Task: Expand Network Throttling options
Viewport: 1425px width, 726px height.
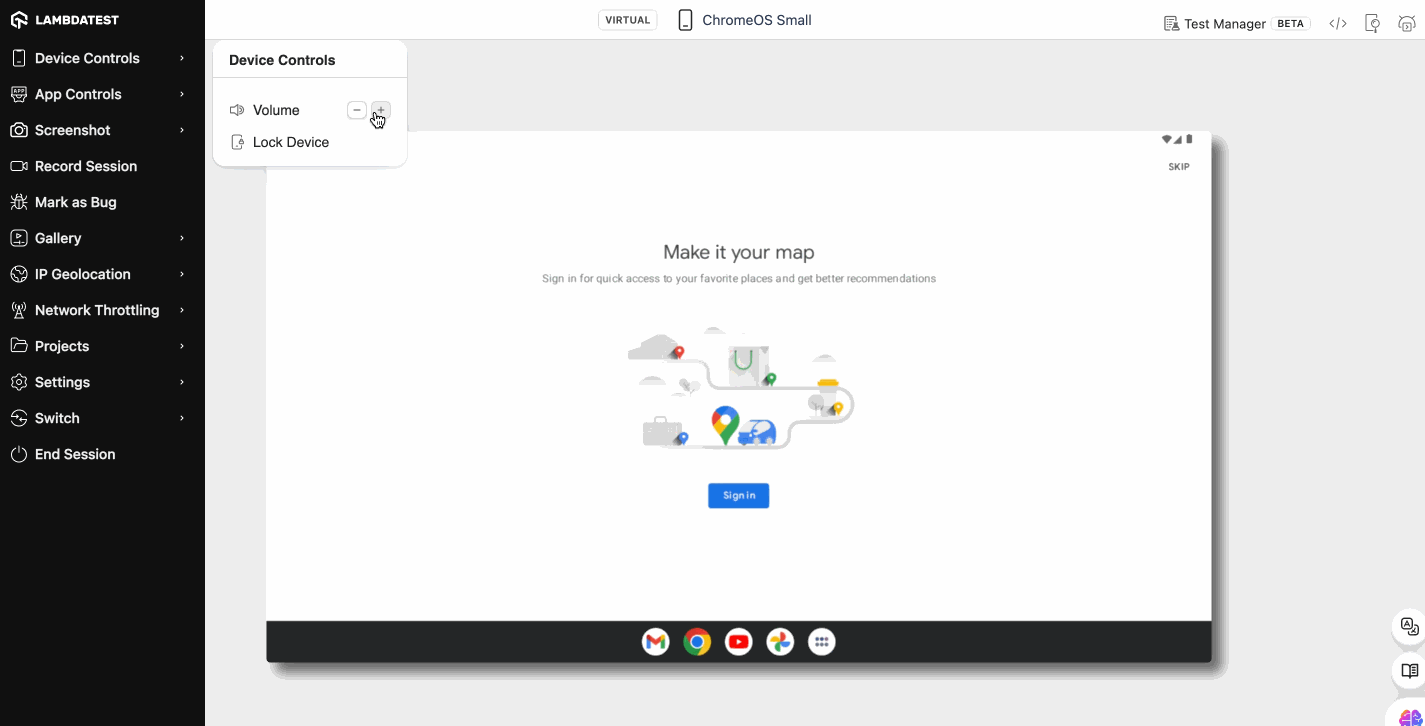Action: coord(98,310)
